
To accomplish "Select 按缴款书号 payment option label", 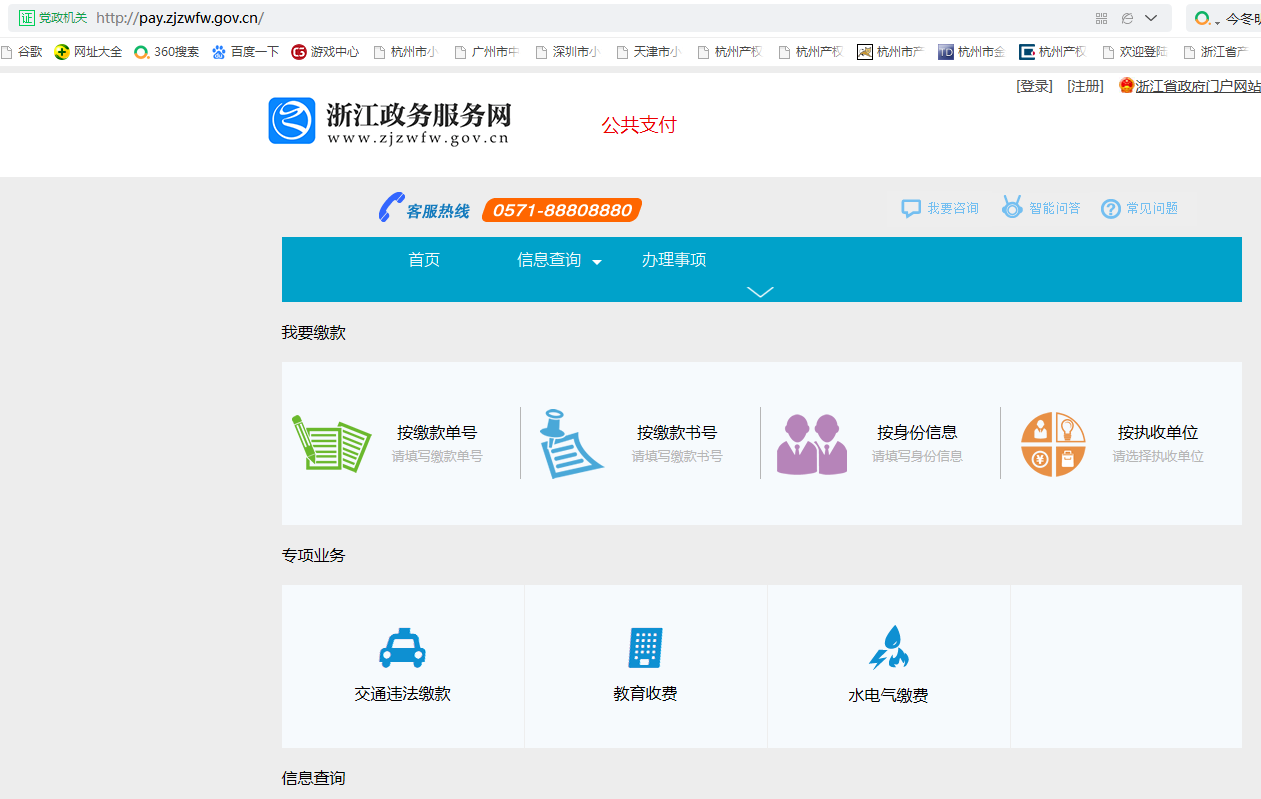I will (x=677, y=433).
